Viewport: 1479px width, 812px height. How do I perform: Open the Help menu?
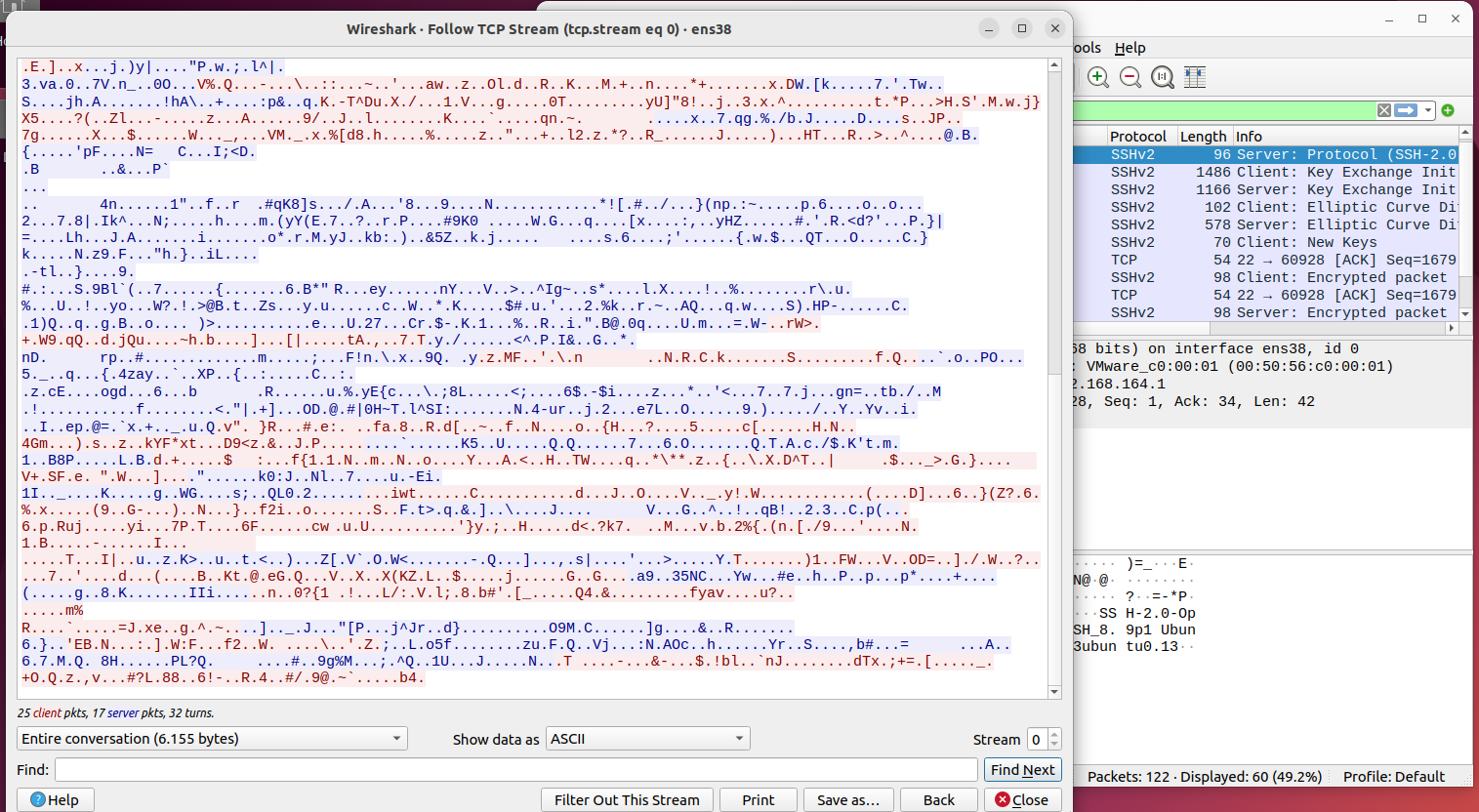(x=1130, y=48)
